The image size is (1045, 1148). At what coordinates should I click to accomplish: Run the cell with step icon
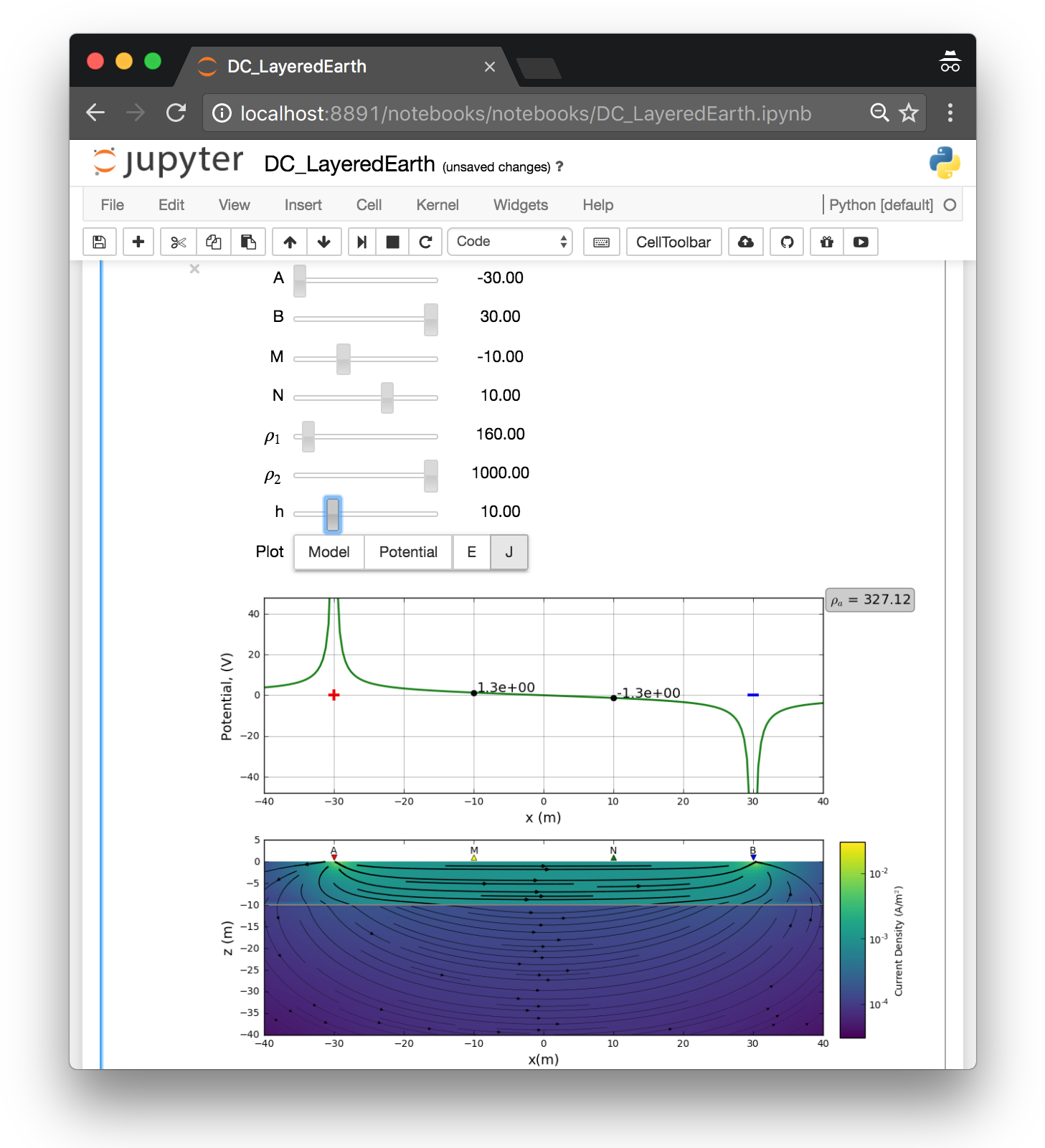click(x=362, y=242)
